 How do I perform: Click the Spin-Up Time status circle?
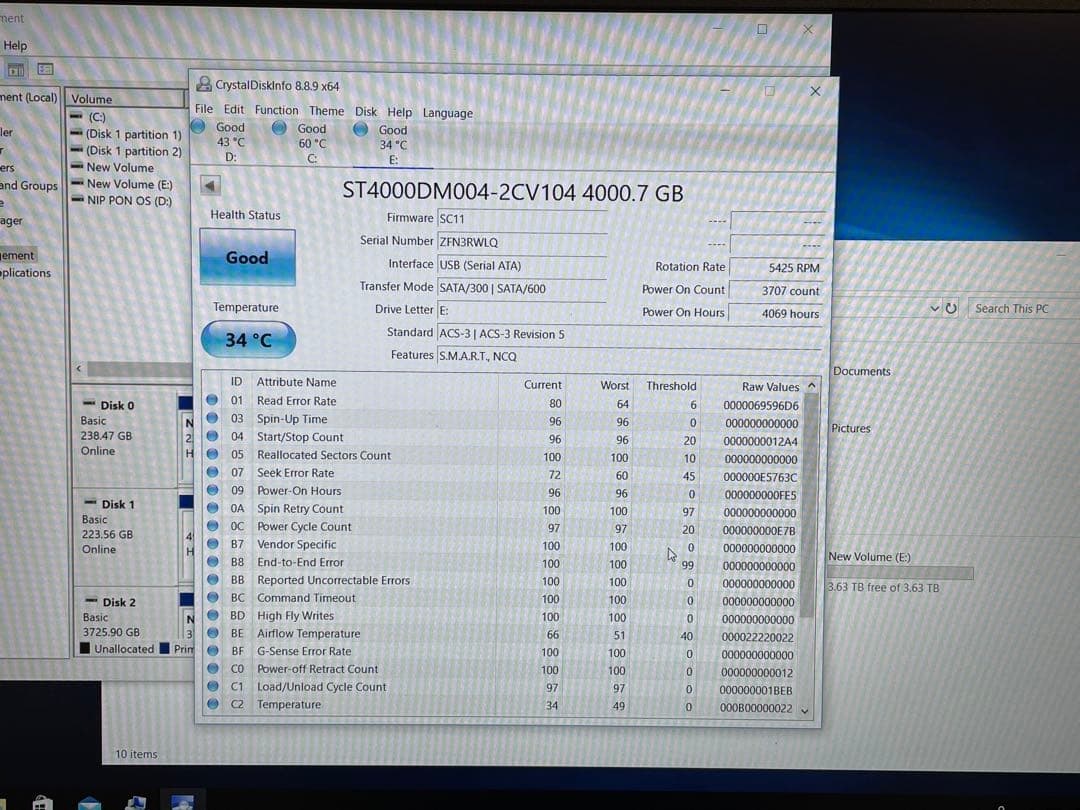pos(212,417)
